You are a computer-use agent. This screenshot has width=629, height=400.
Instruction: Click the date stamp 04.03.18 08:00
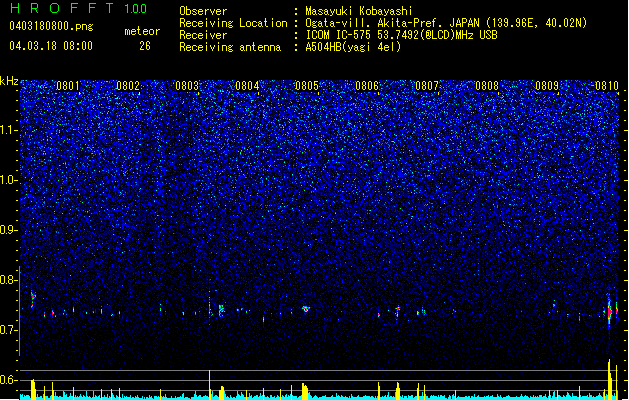51,46
